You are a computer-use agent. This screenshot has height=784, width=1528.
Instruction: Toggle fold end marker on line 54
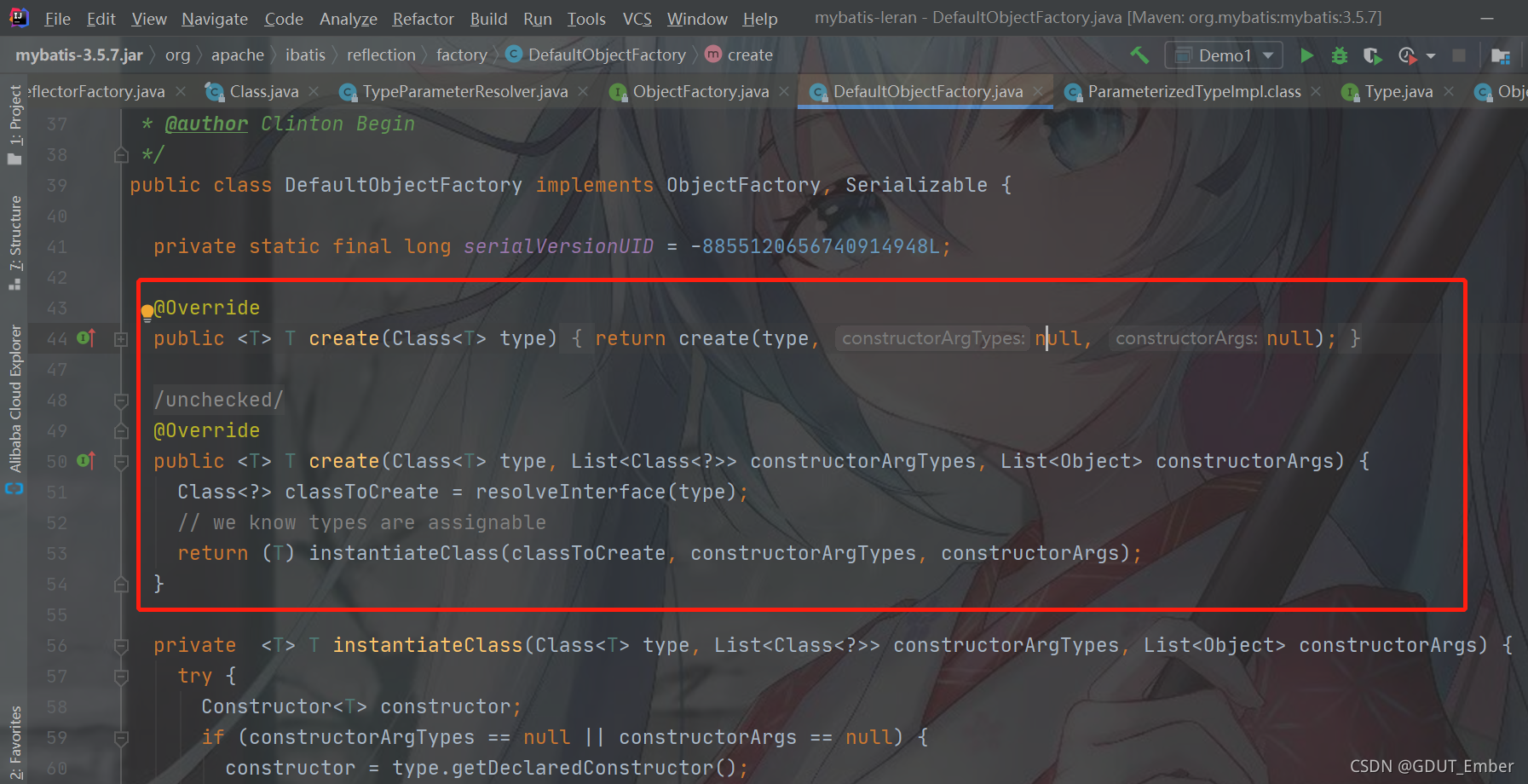[x=121, y=585]
